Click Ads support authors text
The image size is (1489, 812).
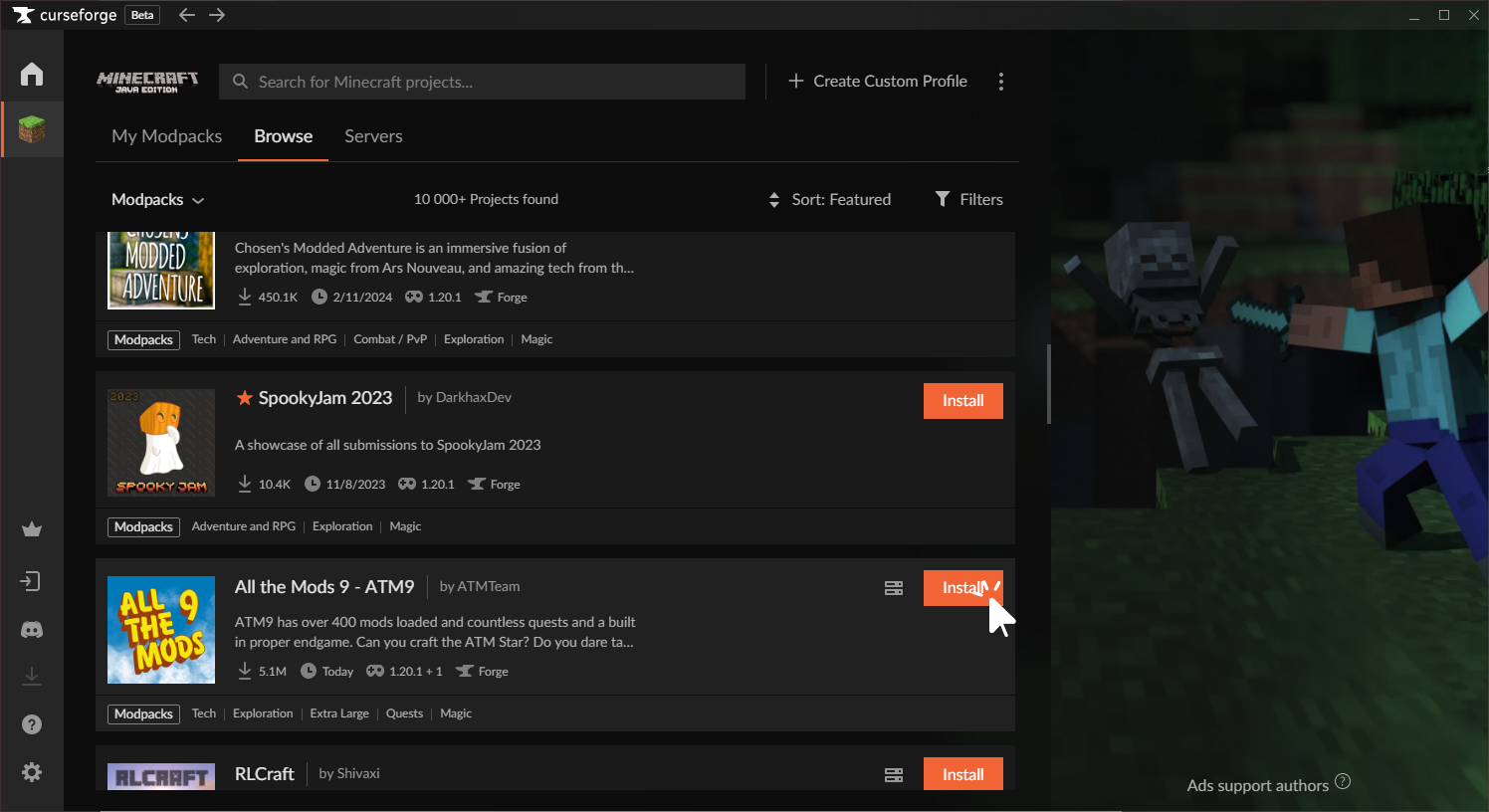[1258, 785]
